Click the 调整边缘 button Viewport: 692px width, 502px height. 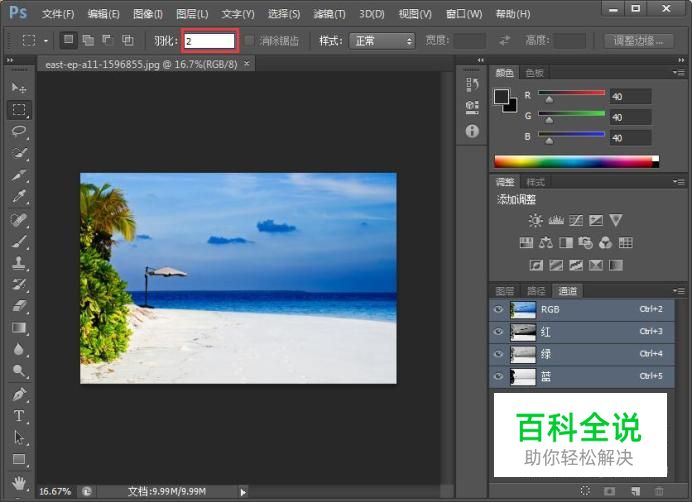pos(638,41)
